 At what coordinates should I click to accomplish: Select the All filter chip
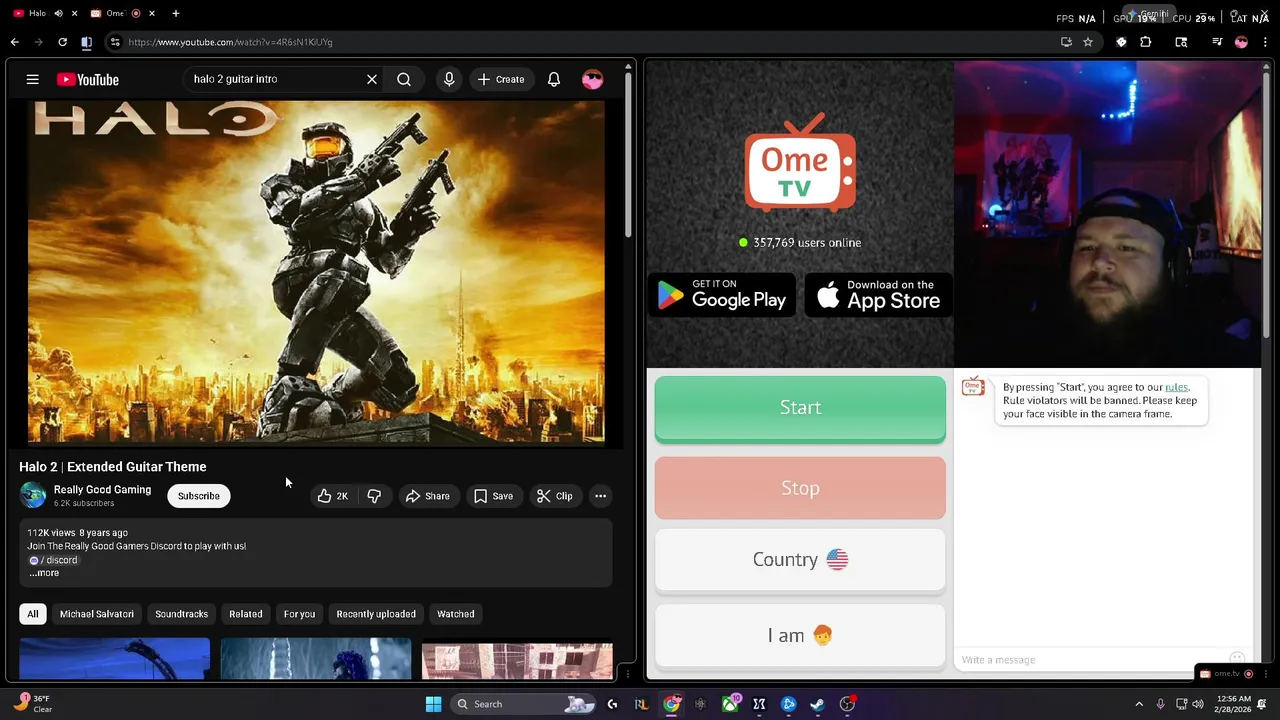click(33, 614)
